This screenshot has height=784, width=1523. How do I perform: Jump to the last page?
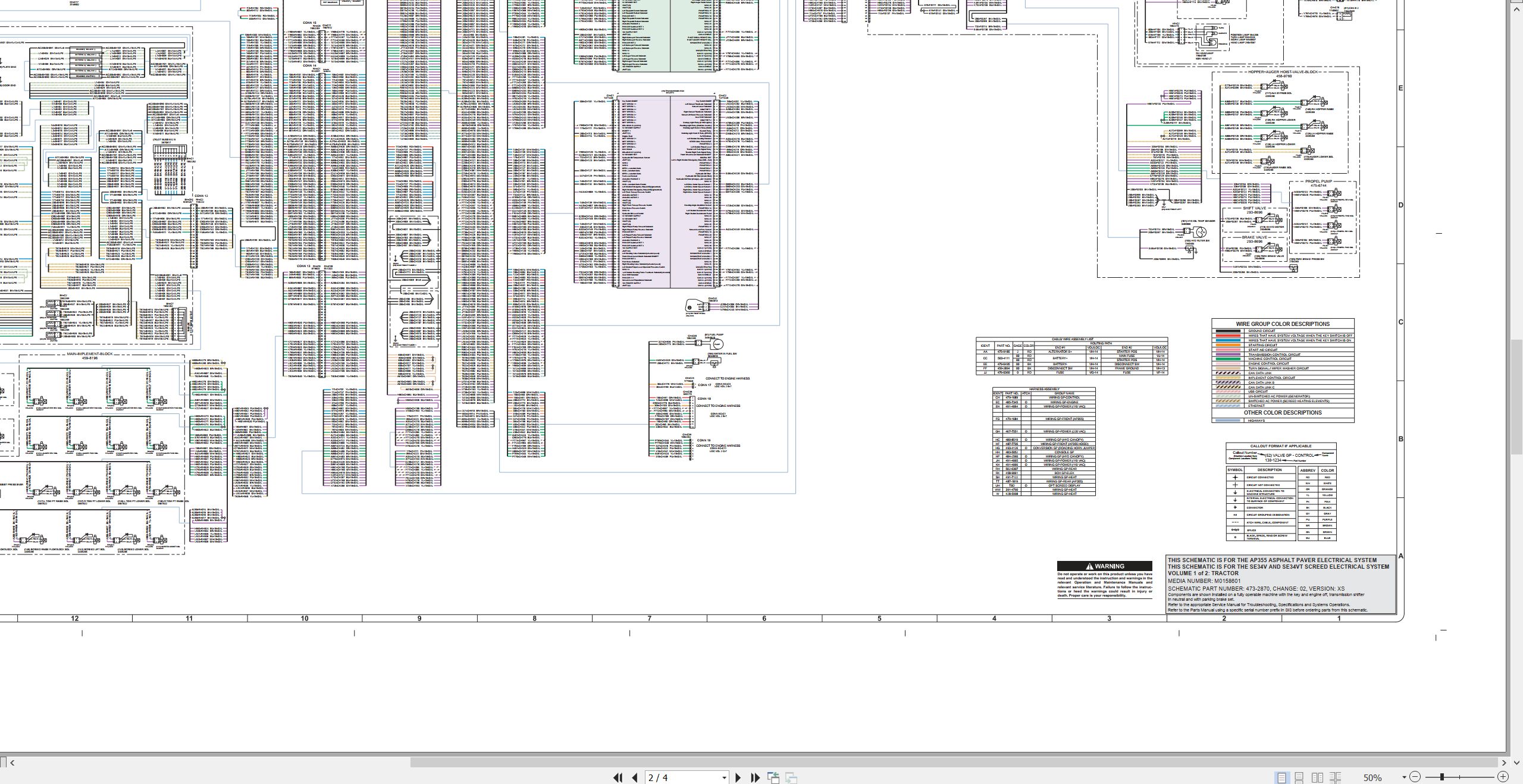756,777
